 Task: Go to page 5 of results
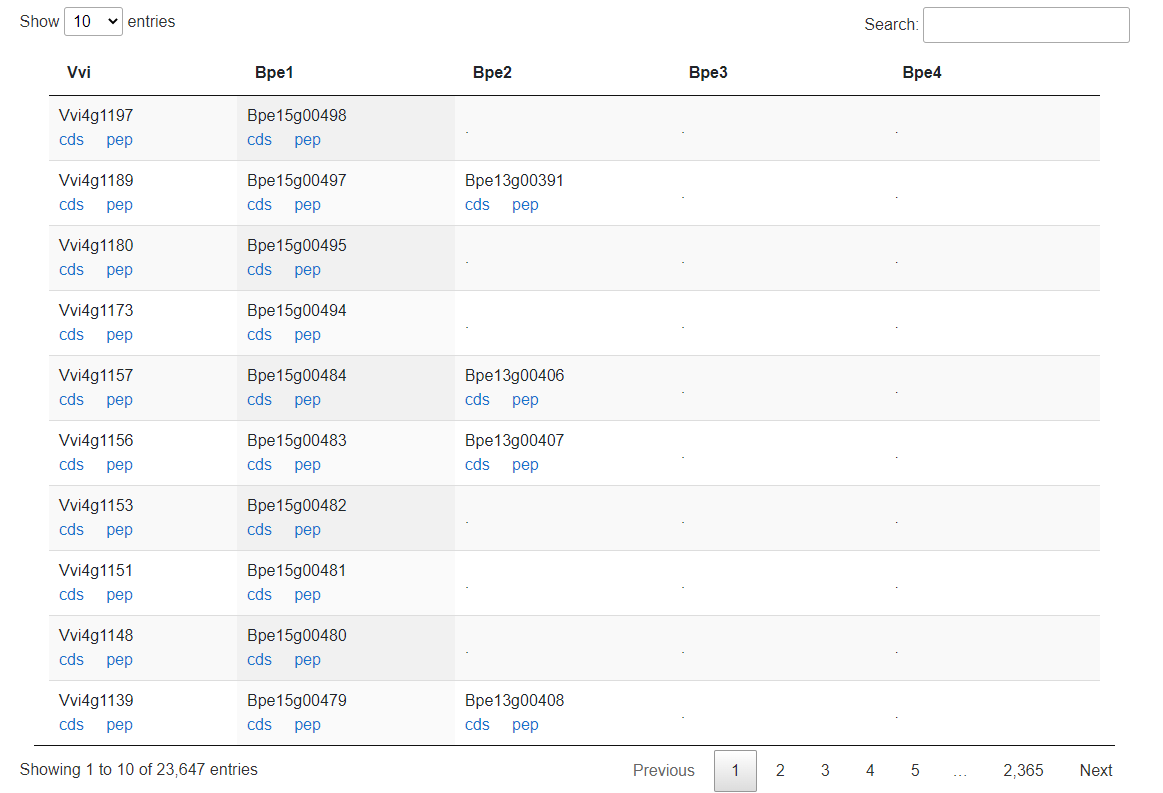915,771
